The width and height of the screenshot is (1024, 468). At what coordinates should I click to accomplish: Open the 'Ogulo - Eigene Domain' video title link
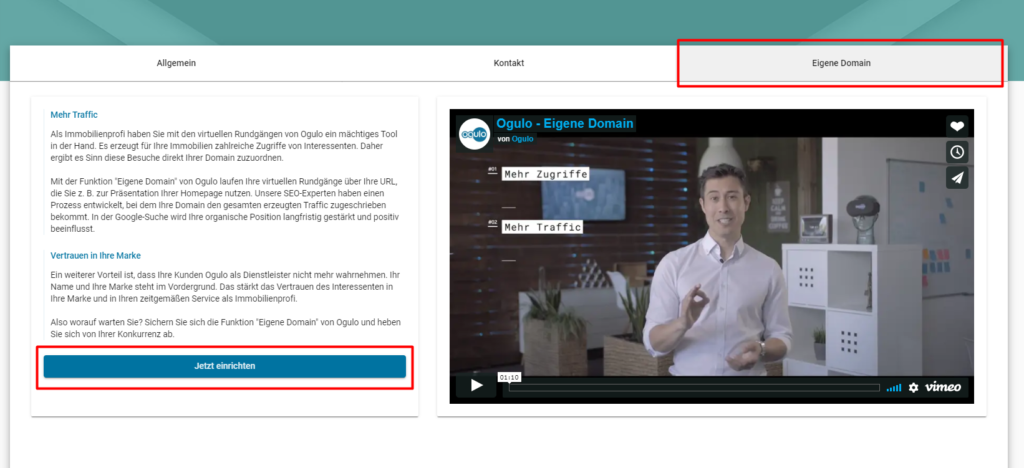565,123
